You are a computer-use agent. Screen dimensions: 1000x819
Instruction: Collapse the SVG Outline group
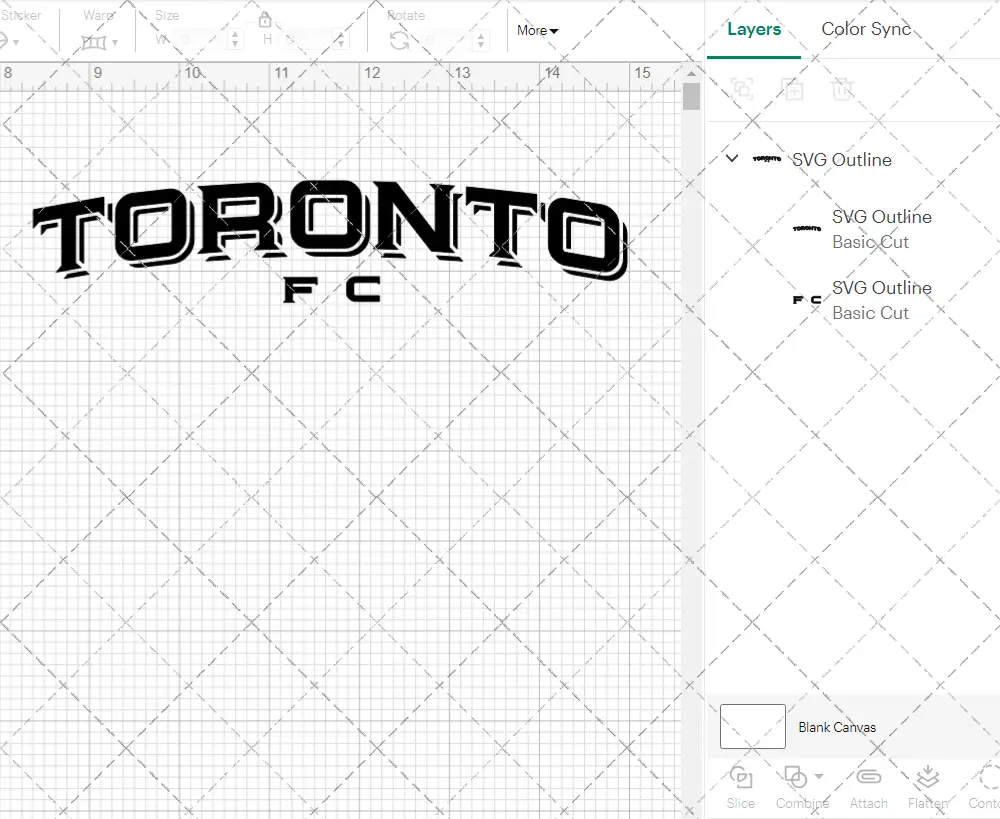click(731, 159)
